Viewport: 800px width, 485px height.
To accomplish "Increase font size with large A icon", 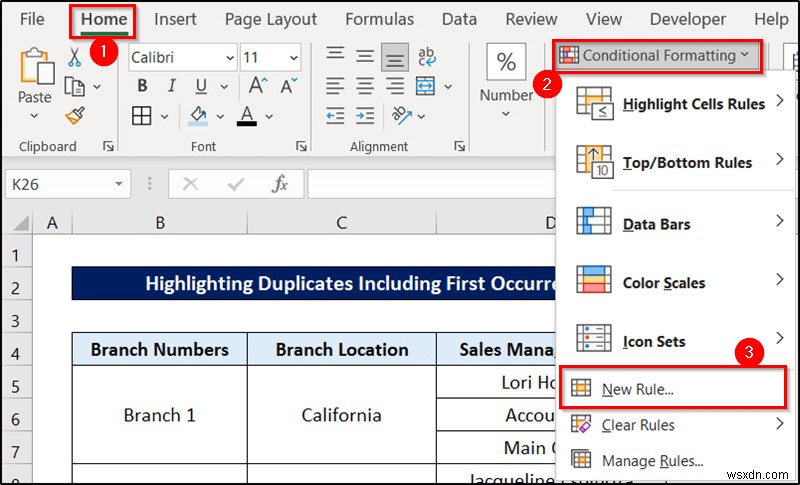I will click(x=258, y=86).
